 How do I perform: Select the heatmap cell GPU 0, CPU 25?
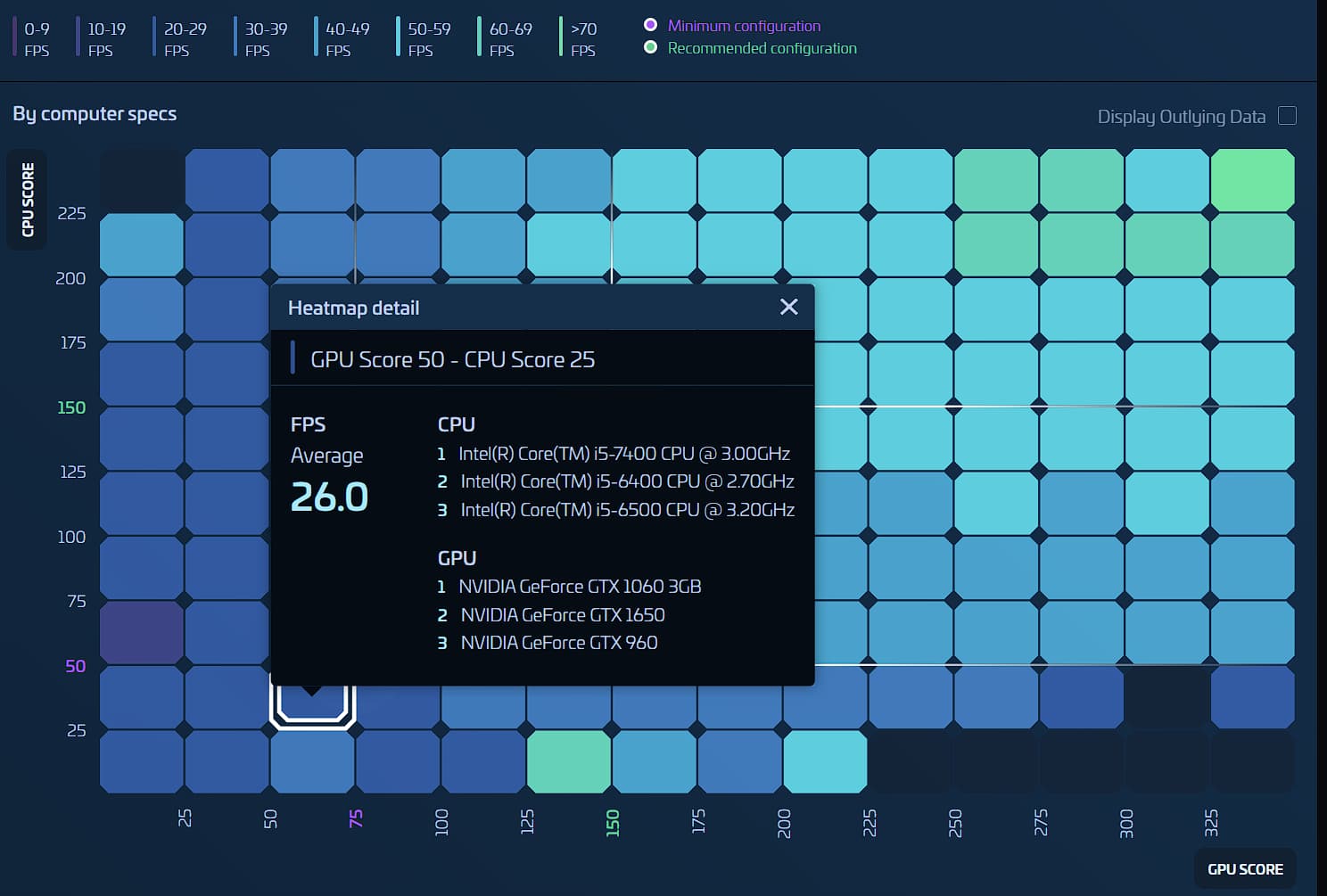click(142, 697)
